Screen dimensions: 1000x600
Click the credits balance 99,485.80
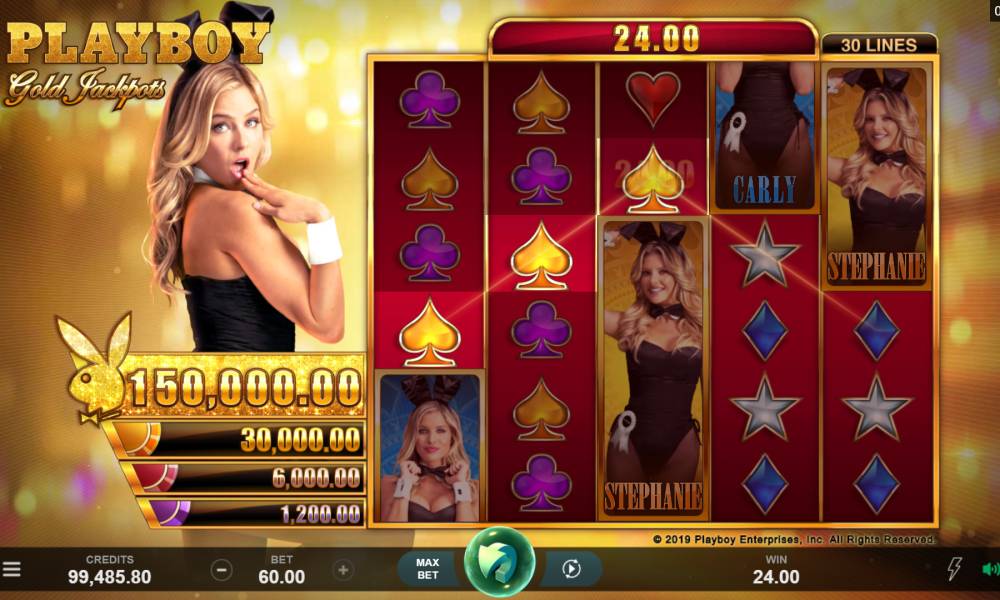click(x=110, y=577)
